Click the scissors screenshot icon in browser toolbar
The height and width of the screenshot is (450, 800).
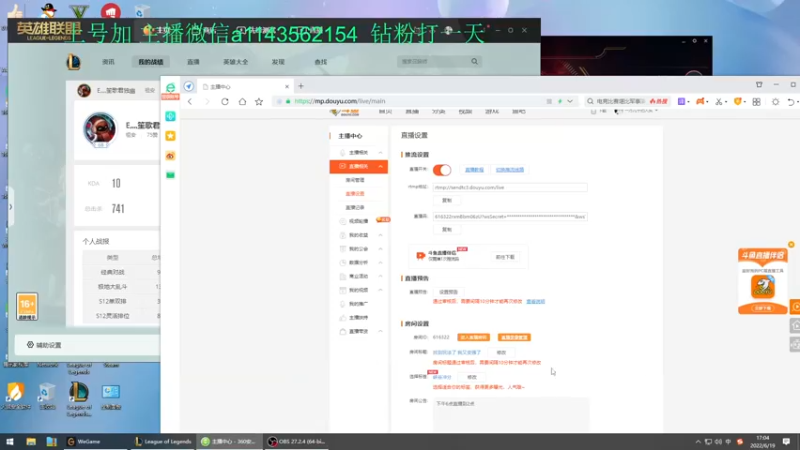pyautogui.click(x=718, y=102)
